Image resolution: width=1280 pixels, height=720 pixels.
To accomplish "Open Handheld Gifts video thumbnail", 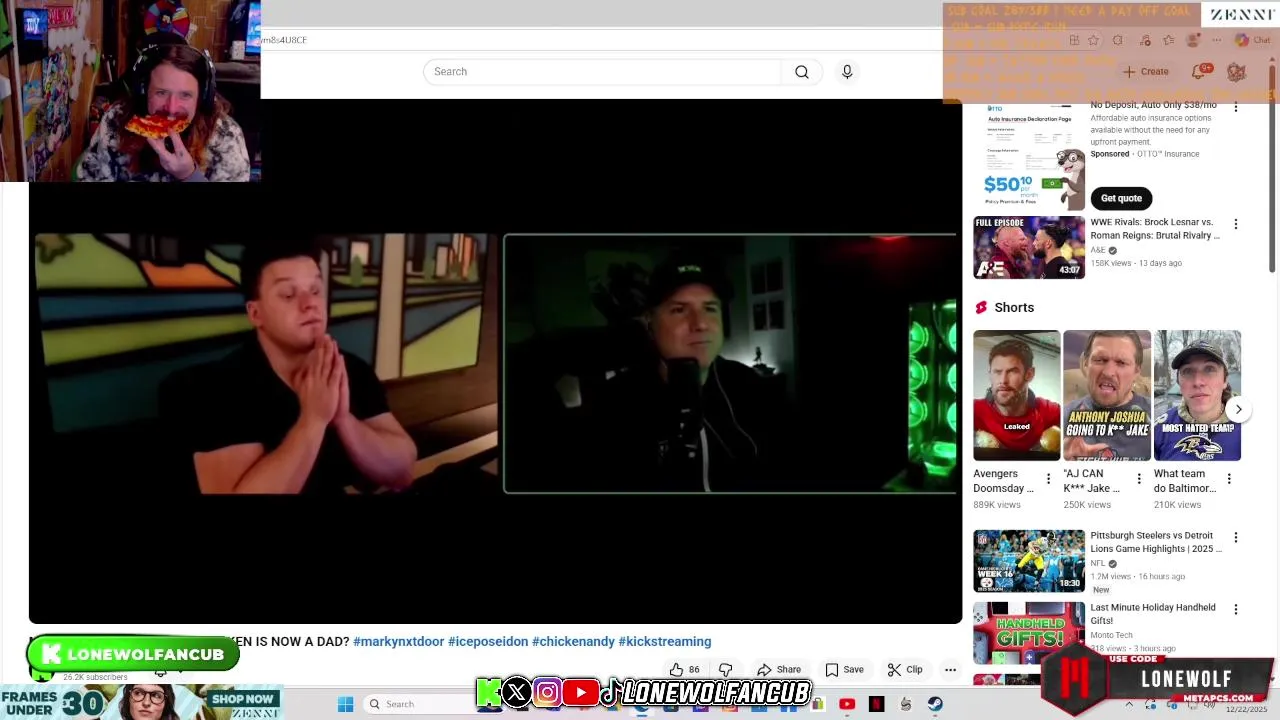I will (1029, 633).
